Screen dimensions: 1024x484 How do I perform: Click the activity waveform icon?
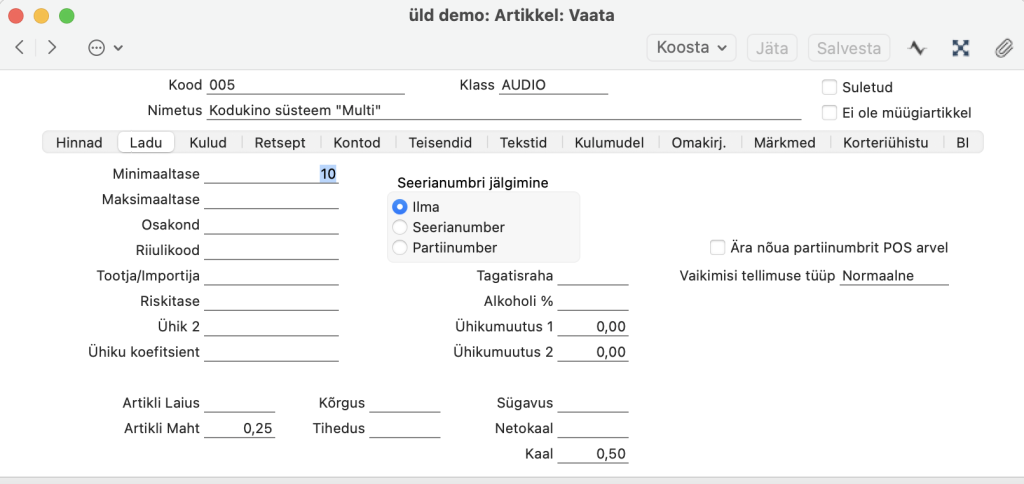pos(916,47)
